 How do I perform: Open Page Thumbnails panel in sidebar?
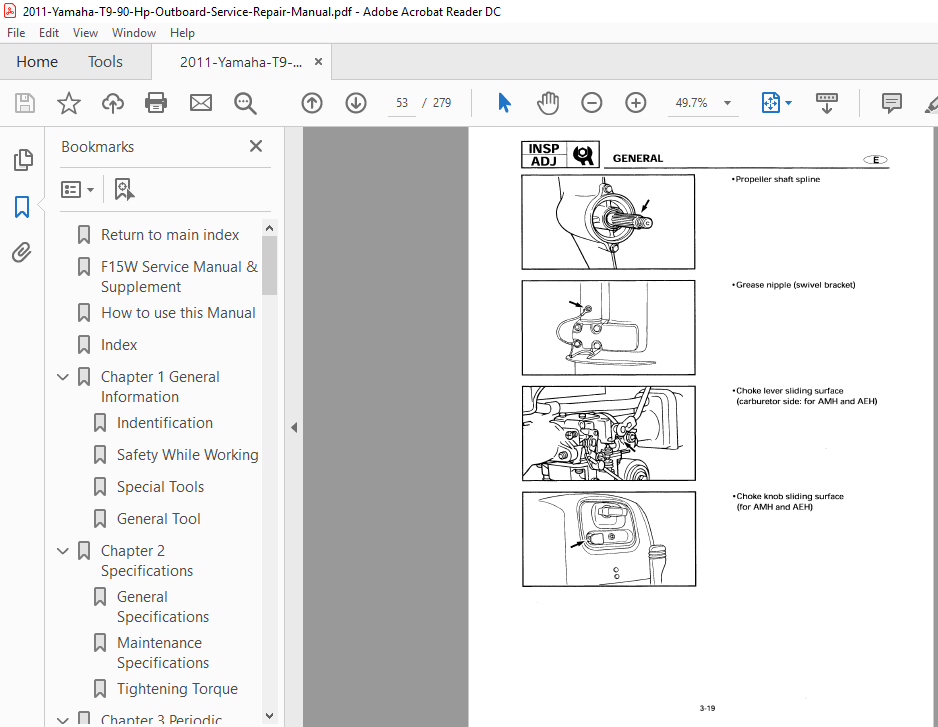[x=23, y=160]
